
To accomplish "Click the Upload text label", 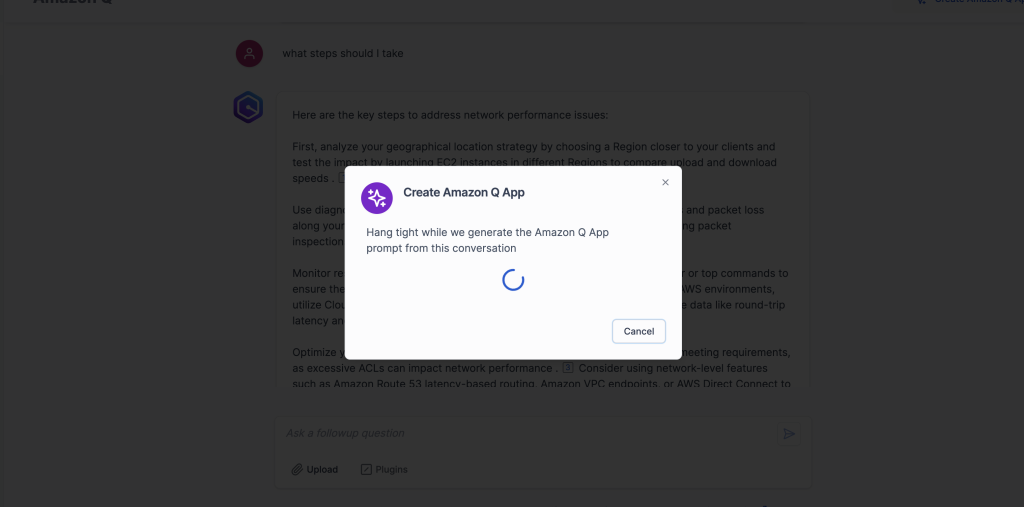I will pos(323,469).
